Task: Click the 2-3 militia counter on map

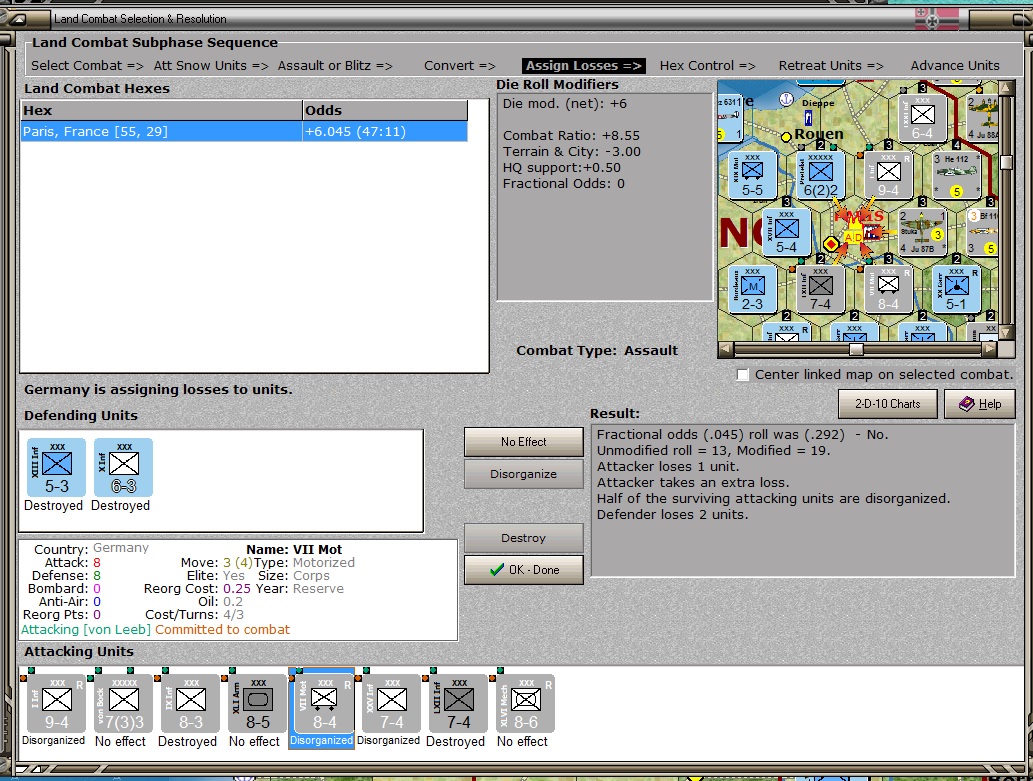Action: (752, 289)
